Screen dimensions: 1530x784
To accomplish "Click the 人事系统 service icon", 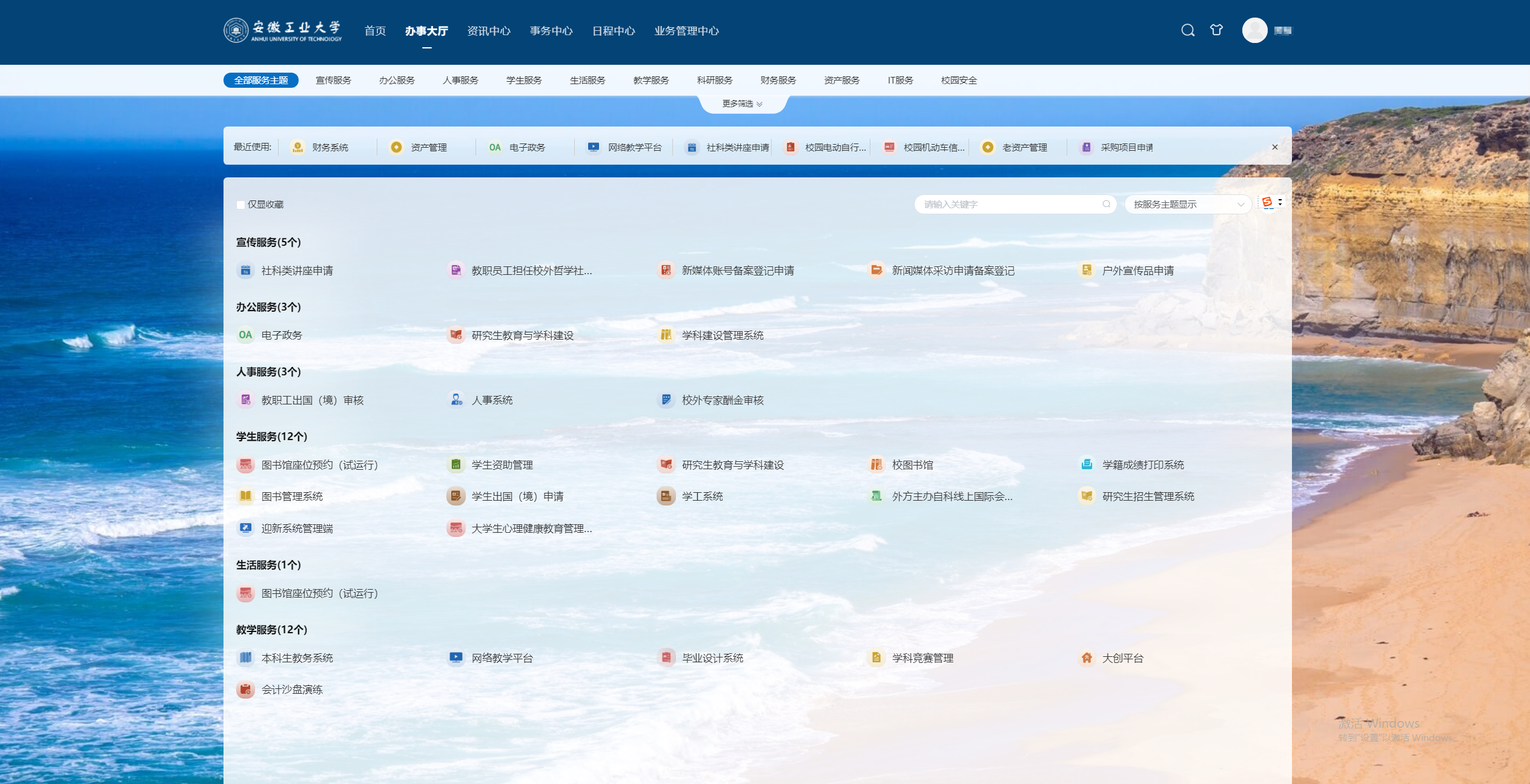I will click(455, 400).
